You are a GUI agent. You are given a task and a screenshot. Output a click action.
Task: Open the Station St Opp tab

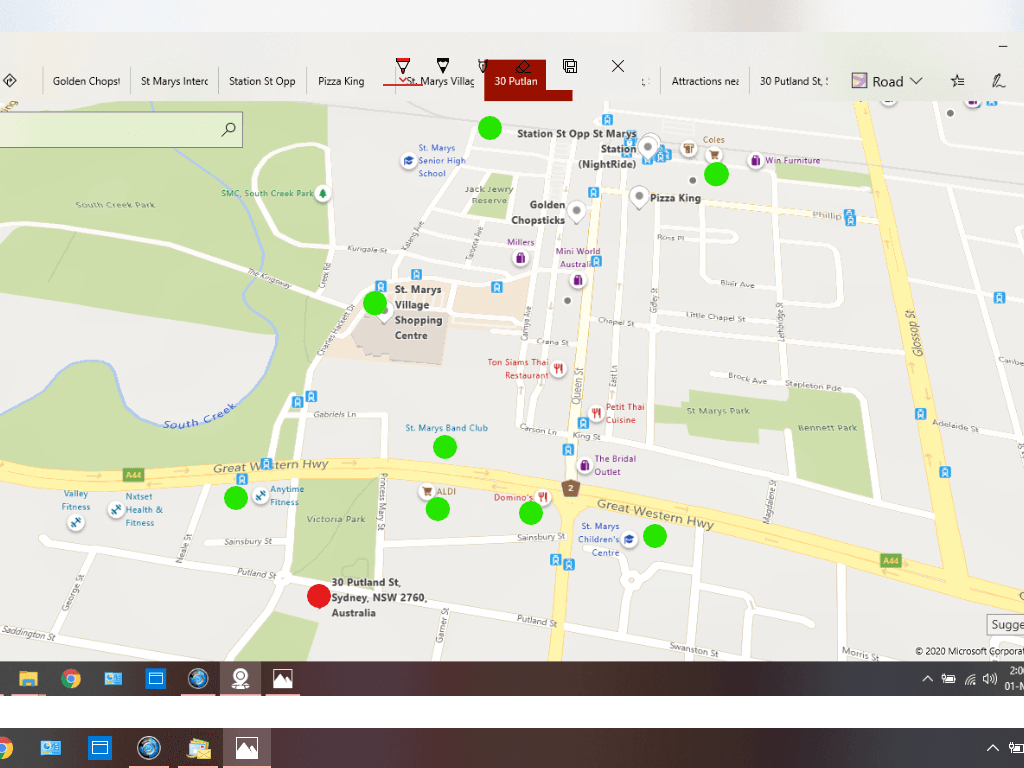(262, 81)
